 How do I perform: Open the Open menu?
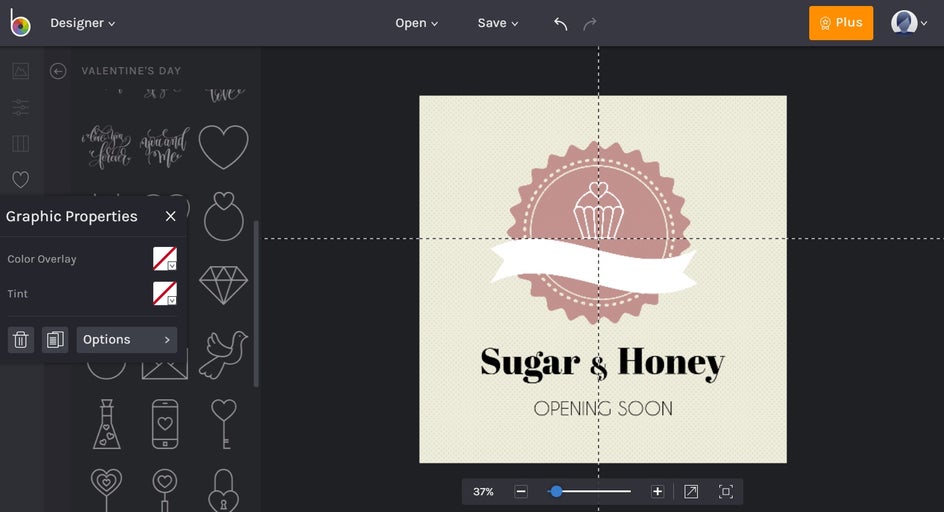416,23
